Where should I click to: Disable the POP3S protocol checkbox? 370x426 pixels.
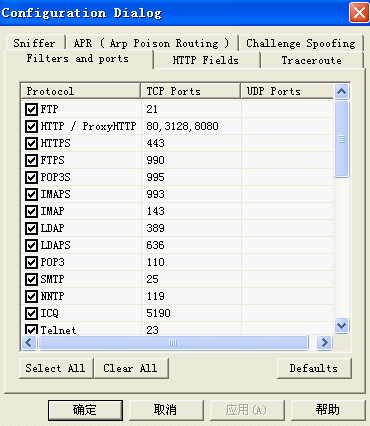[31, 177]
